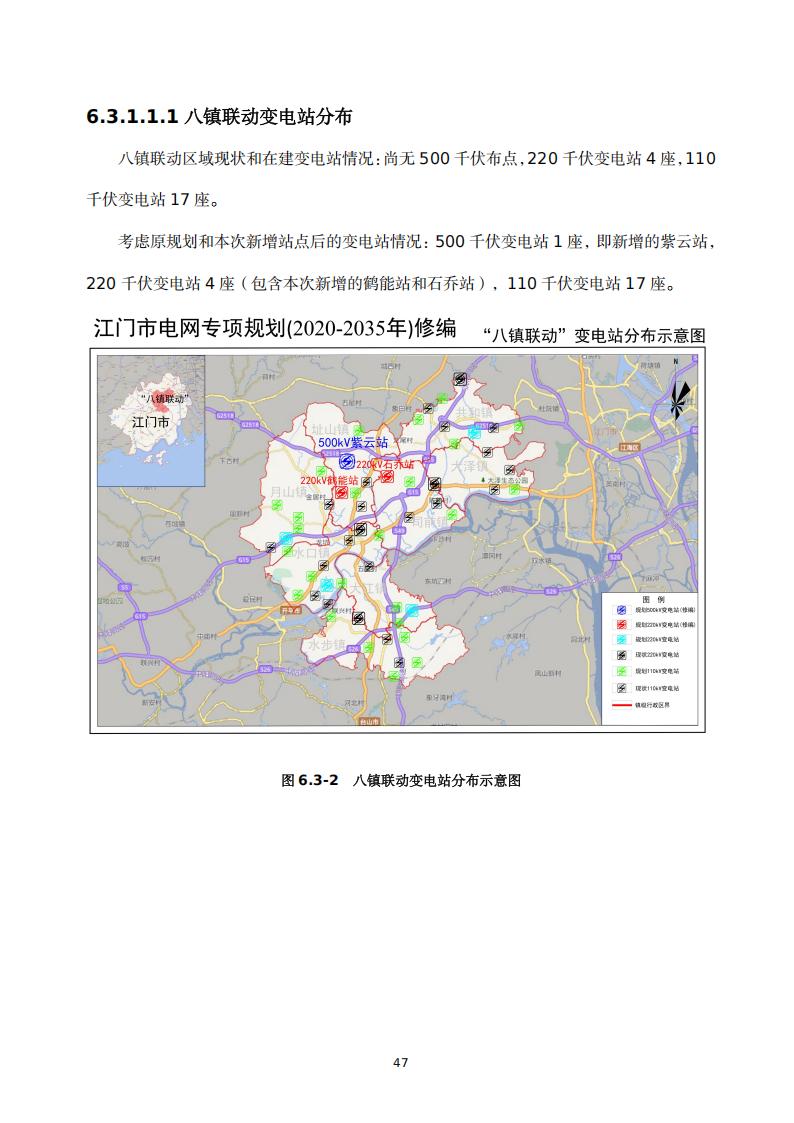
Task: Click heading 6.3.1.1.1 八镇联动变电站分布
Action: [x=219, y=117]
